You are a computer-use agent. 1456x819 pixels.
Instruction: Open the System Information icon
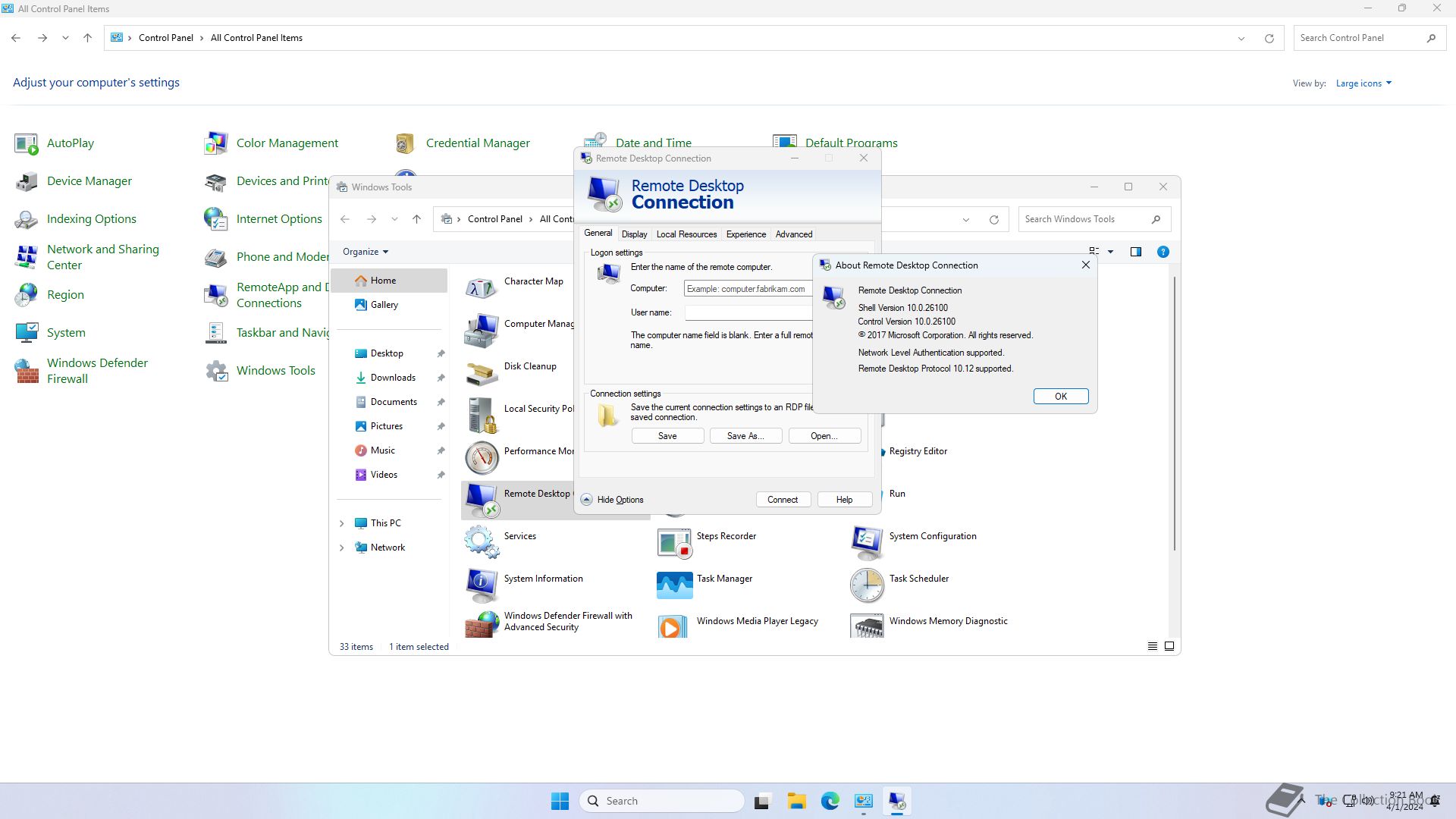pos(482,584)
